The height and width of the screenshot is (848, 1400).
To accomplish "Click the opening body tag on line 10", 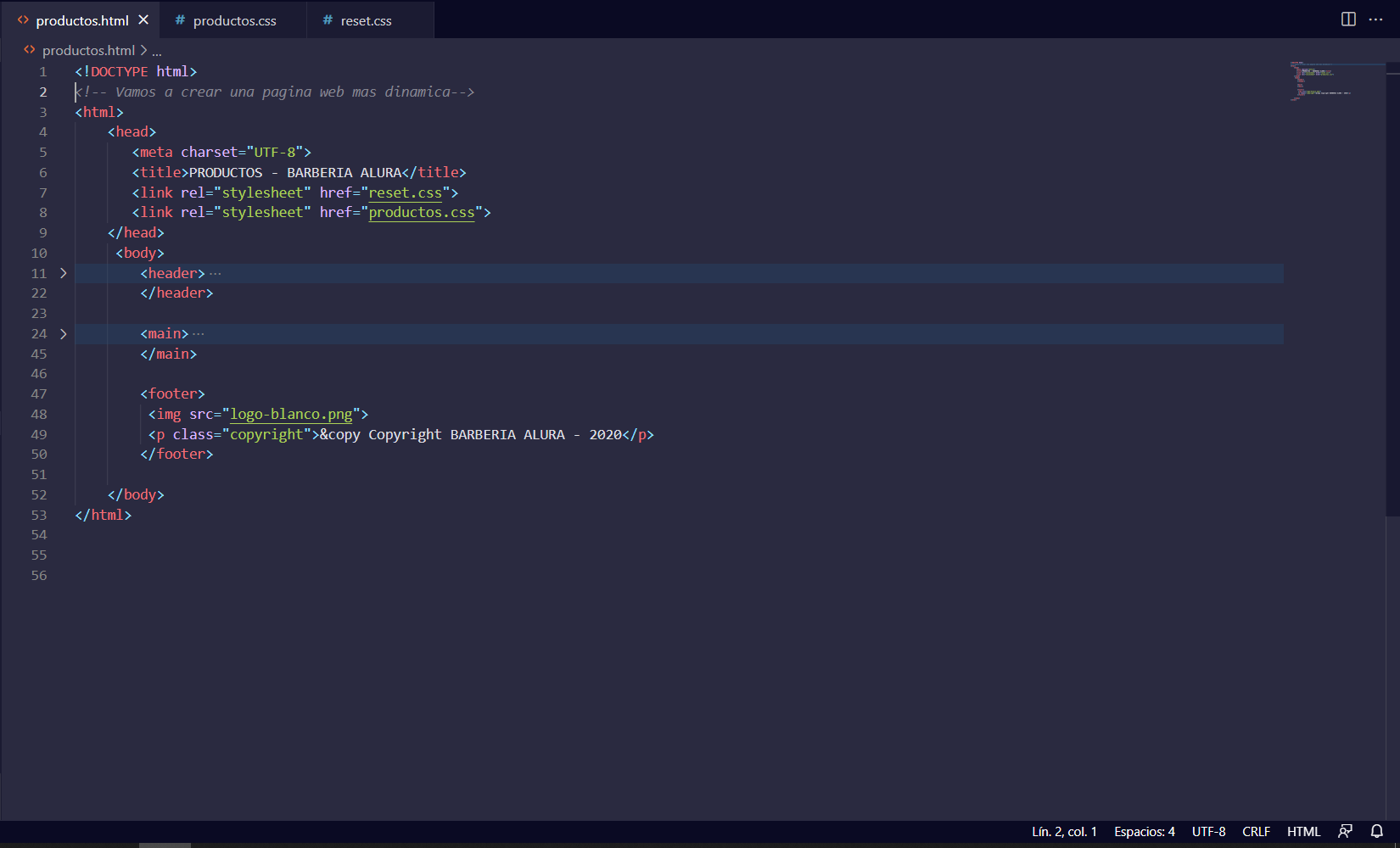I will (140, 254).
